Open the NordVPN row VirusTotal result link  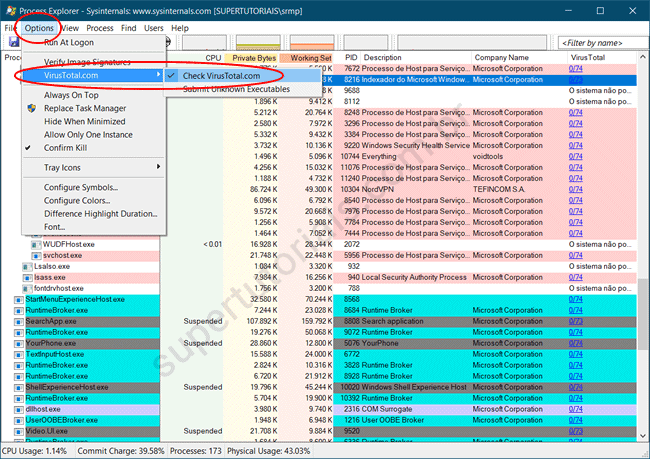(x=576, y=189)
